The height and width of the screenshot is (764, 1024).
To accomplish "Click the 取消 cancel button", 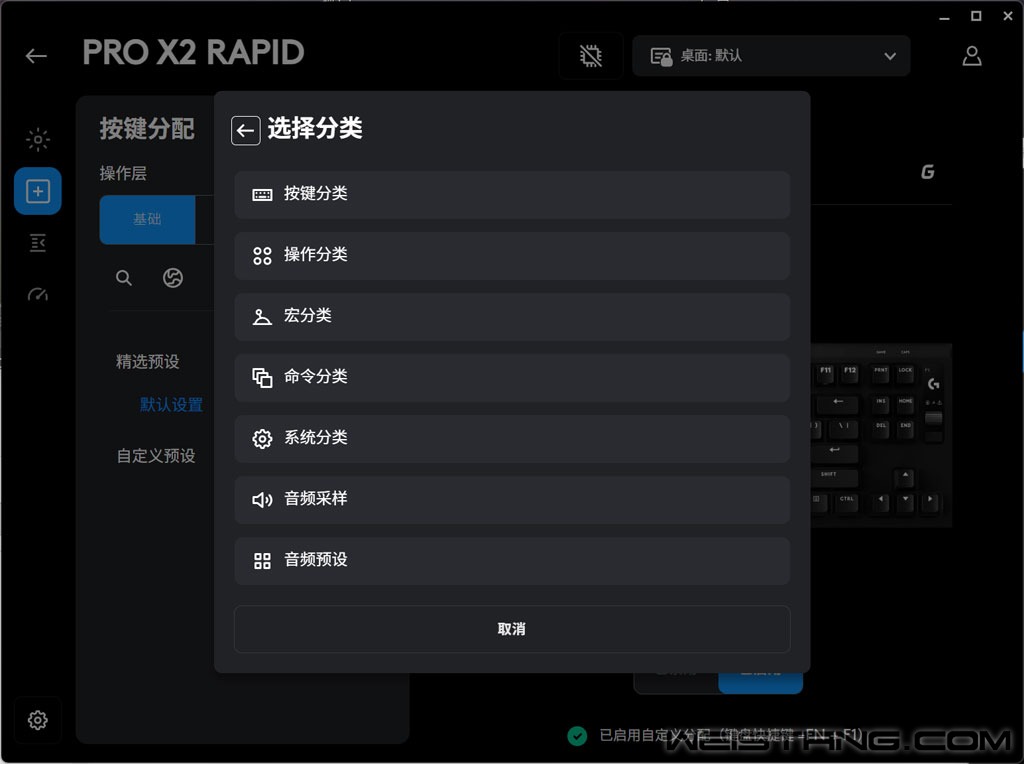I will [x=512, y=629].
